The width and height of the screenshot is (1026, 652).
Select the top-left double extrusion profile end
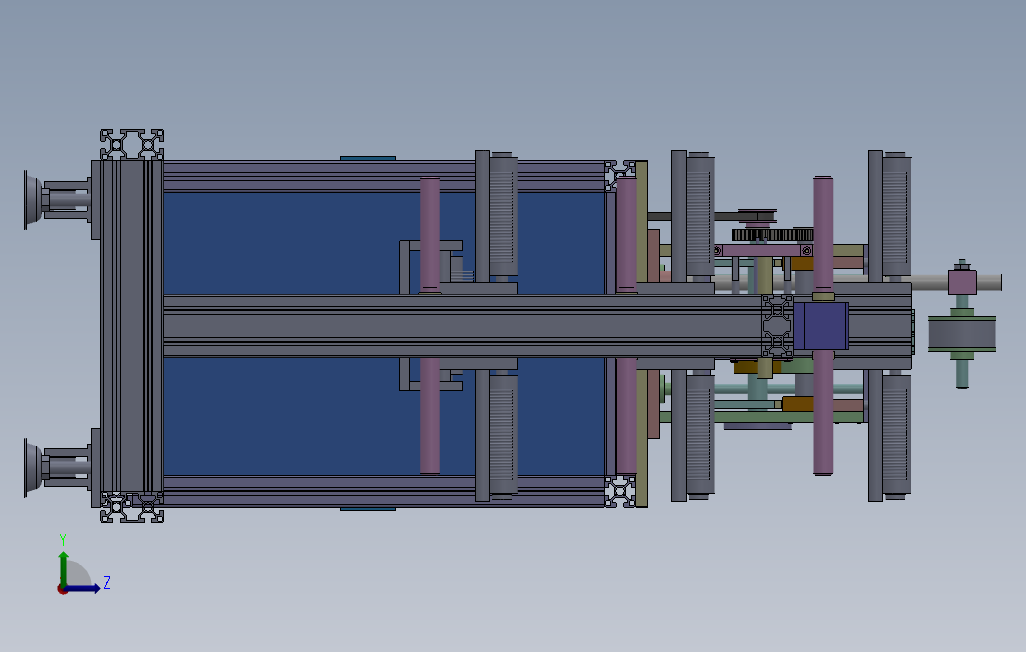click(132, 144)
